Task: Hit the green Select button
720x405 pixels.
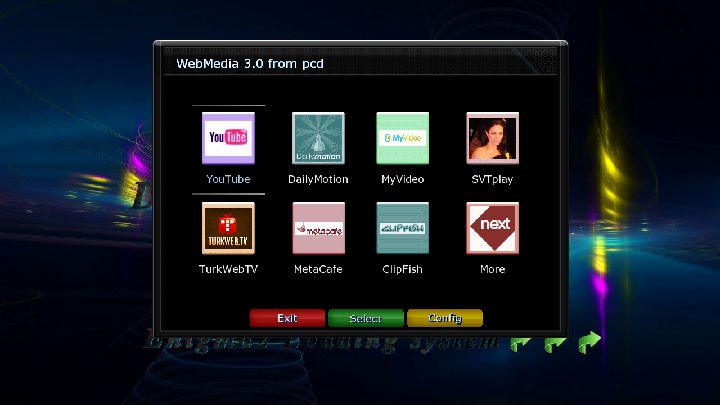Action: [x=366, y=318]
